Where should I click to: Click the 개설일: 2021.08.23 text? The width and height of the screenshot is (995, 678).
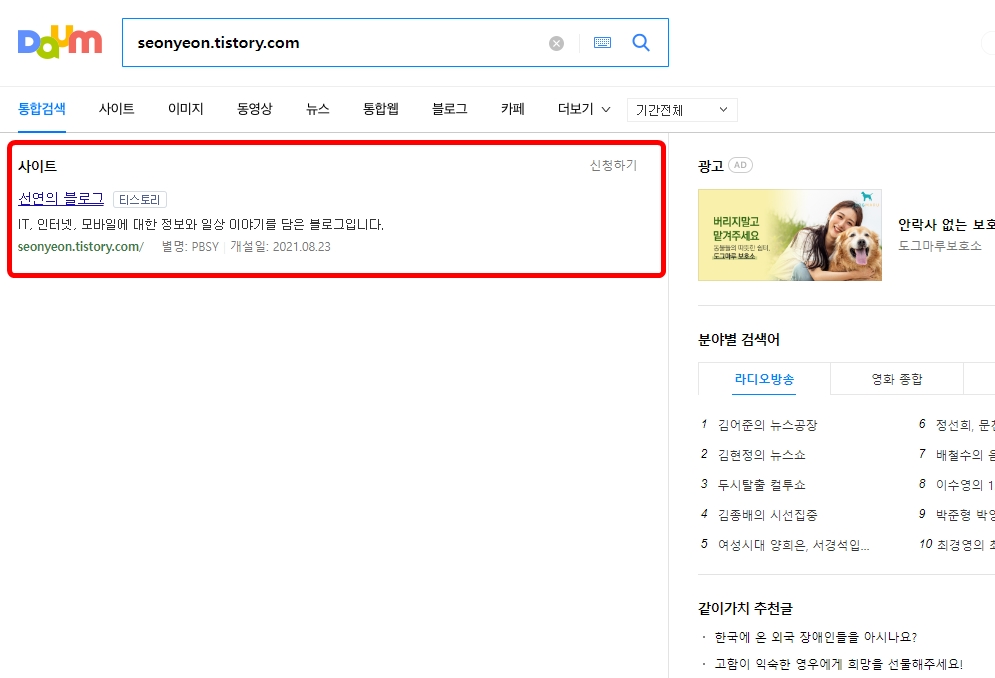(x=280, y=246)
